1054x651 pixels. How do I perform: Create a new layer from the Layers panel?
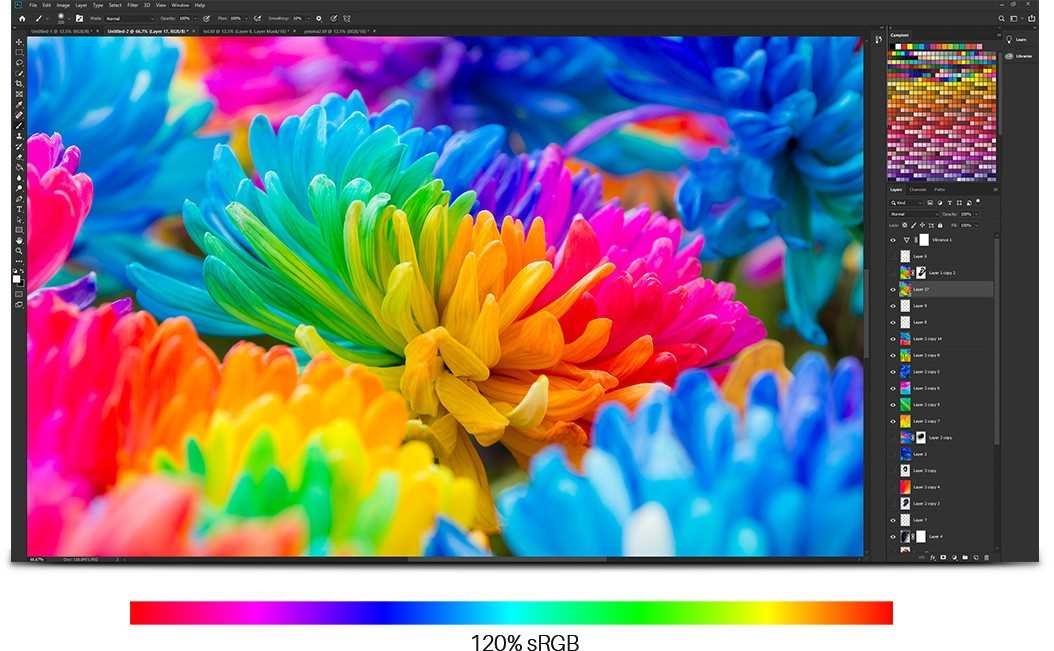(x=976, y=557)
